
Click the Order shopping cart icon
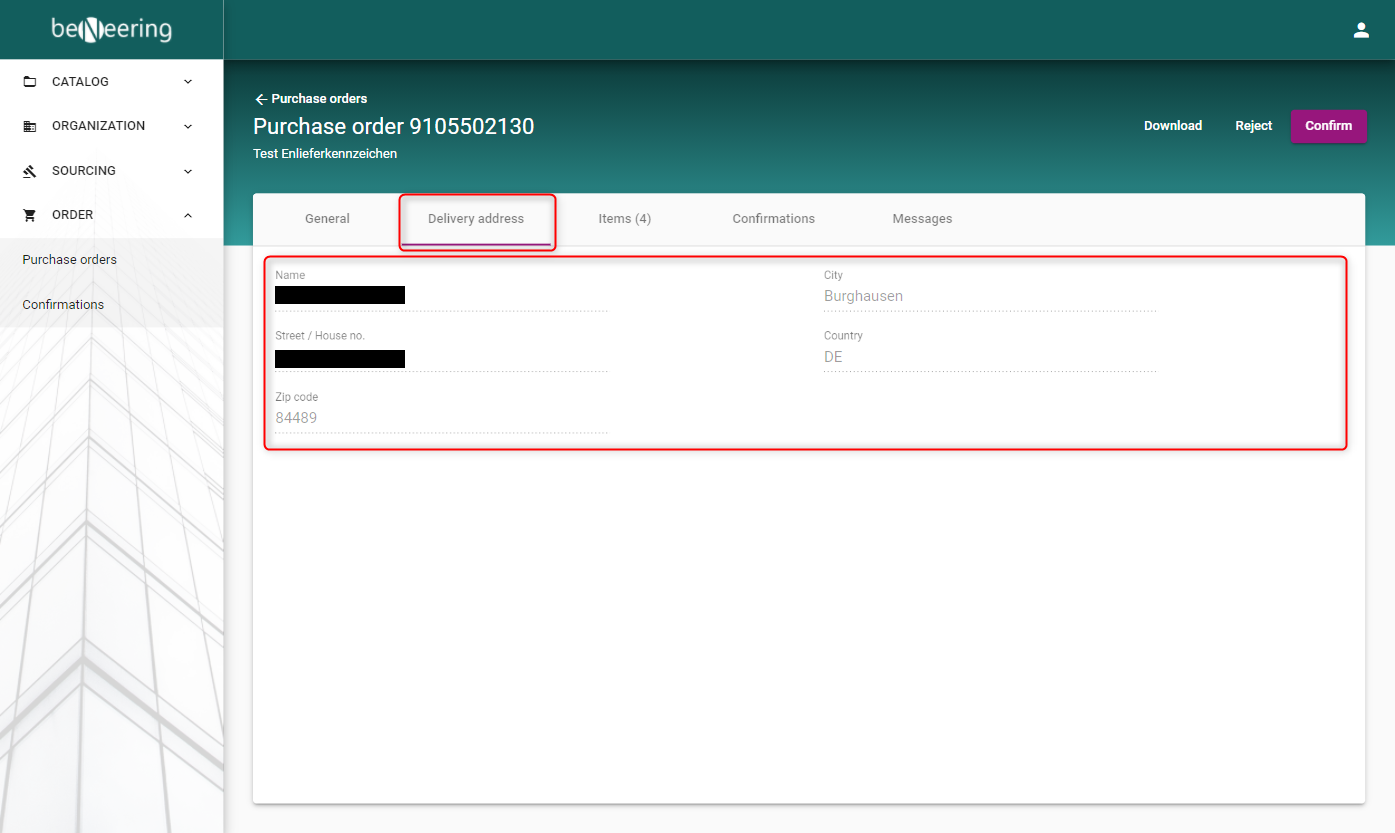pyautogui.click(x=30, y=215)
